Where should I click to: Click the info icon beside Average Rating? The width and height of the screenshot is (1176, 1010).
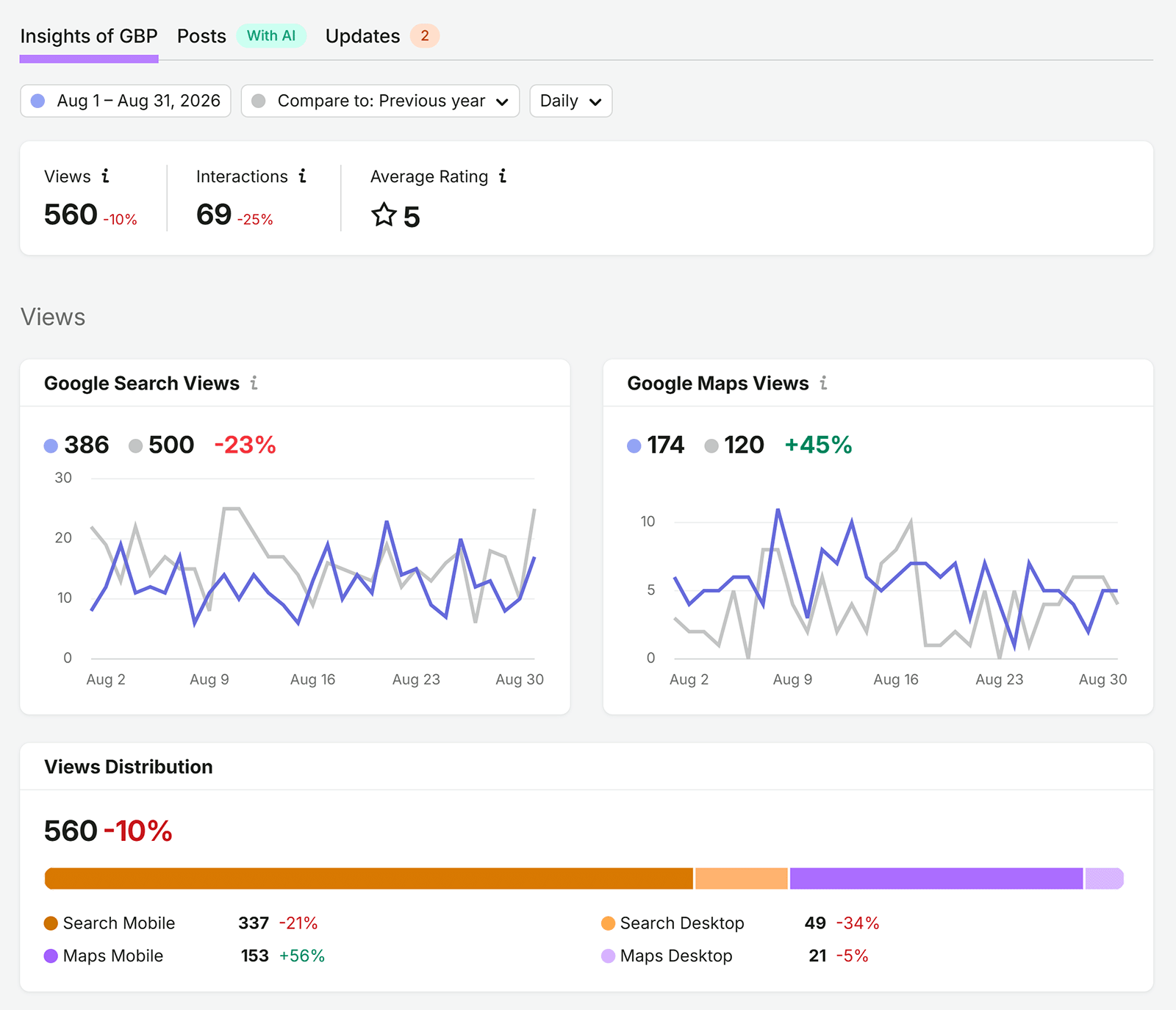503,176
